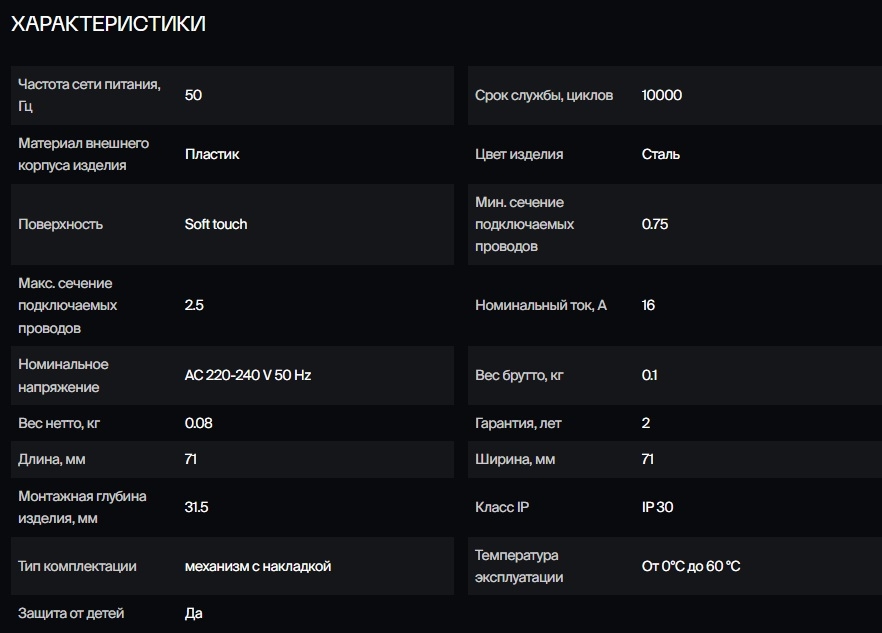Click the Защита от детей value Да
The height and width of the screenshot is (633, 882).
194,613
